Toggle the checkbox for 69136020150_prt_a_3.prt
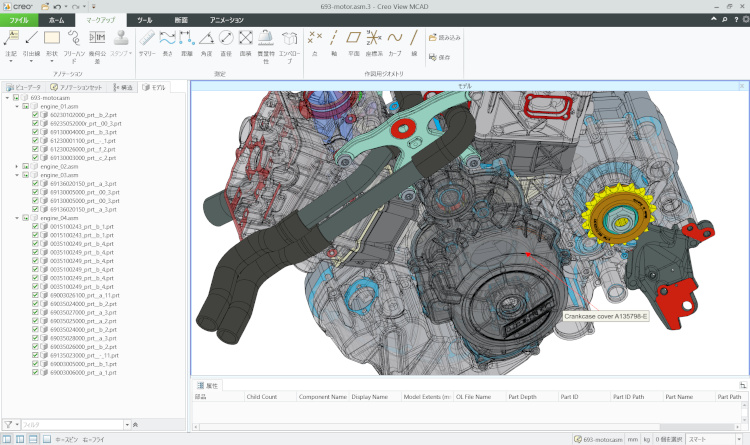 coord(35,184)
